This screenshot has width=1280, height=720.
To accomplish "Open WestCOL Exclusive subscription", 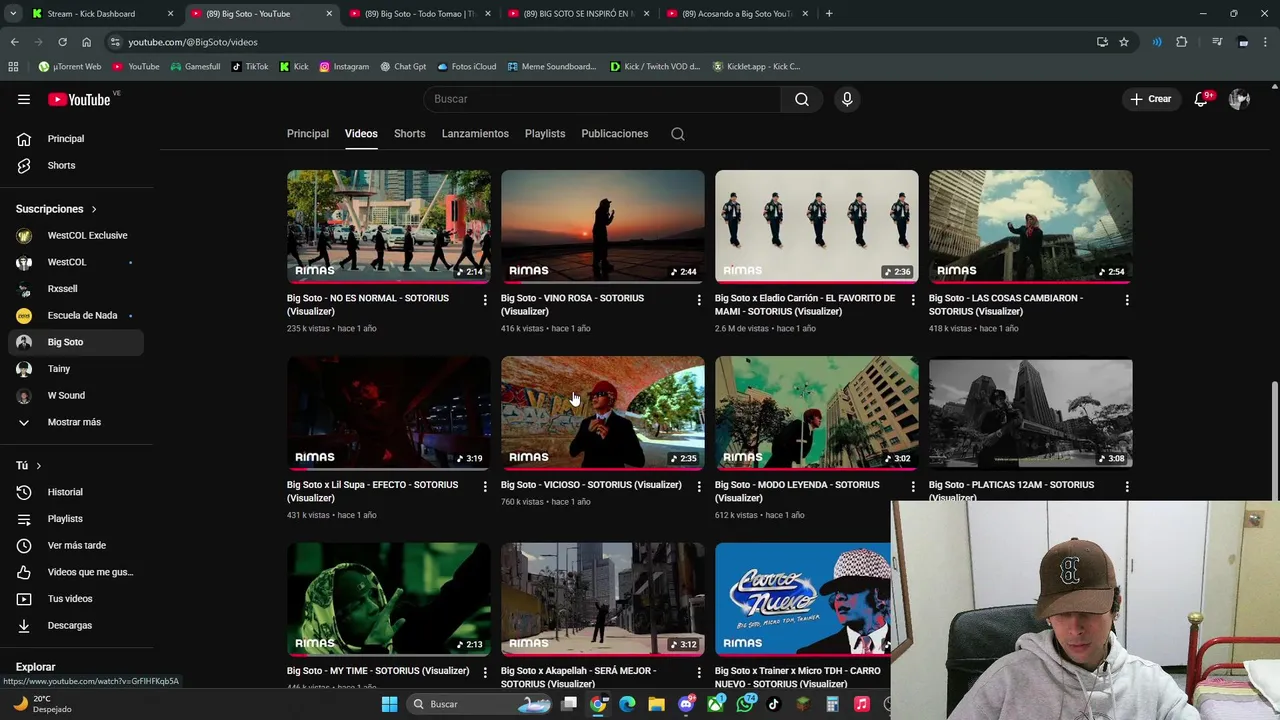I will (76, 236).
